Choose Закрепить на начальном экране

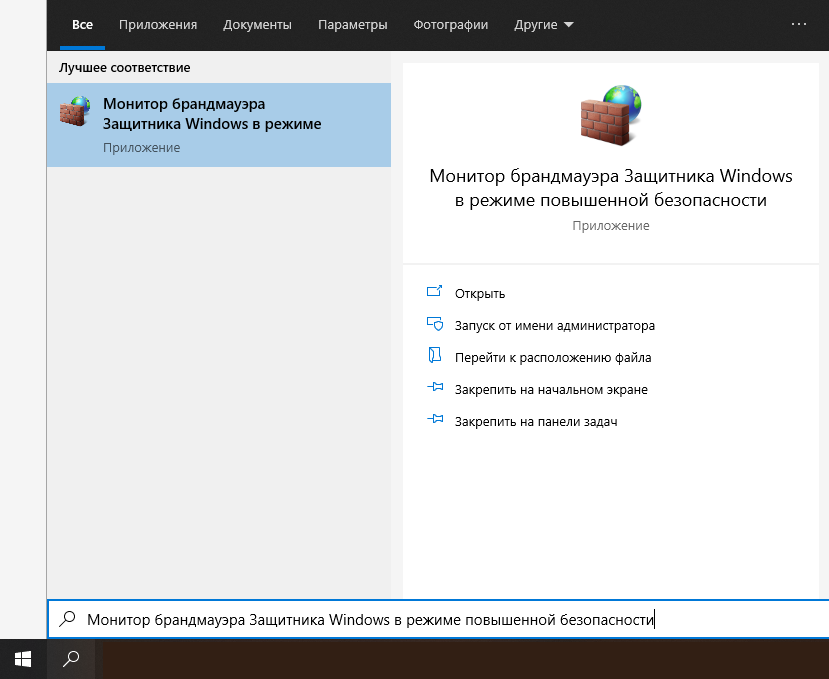[551, 390]
